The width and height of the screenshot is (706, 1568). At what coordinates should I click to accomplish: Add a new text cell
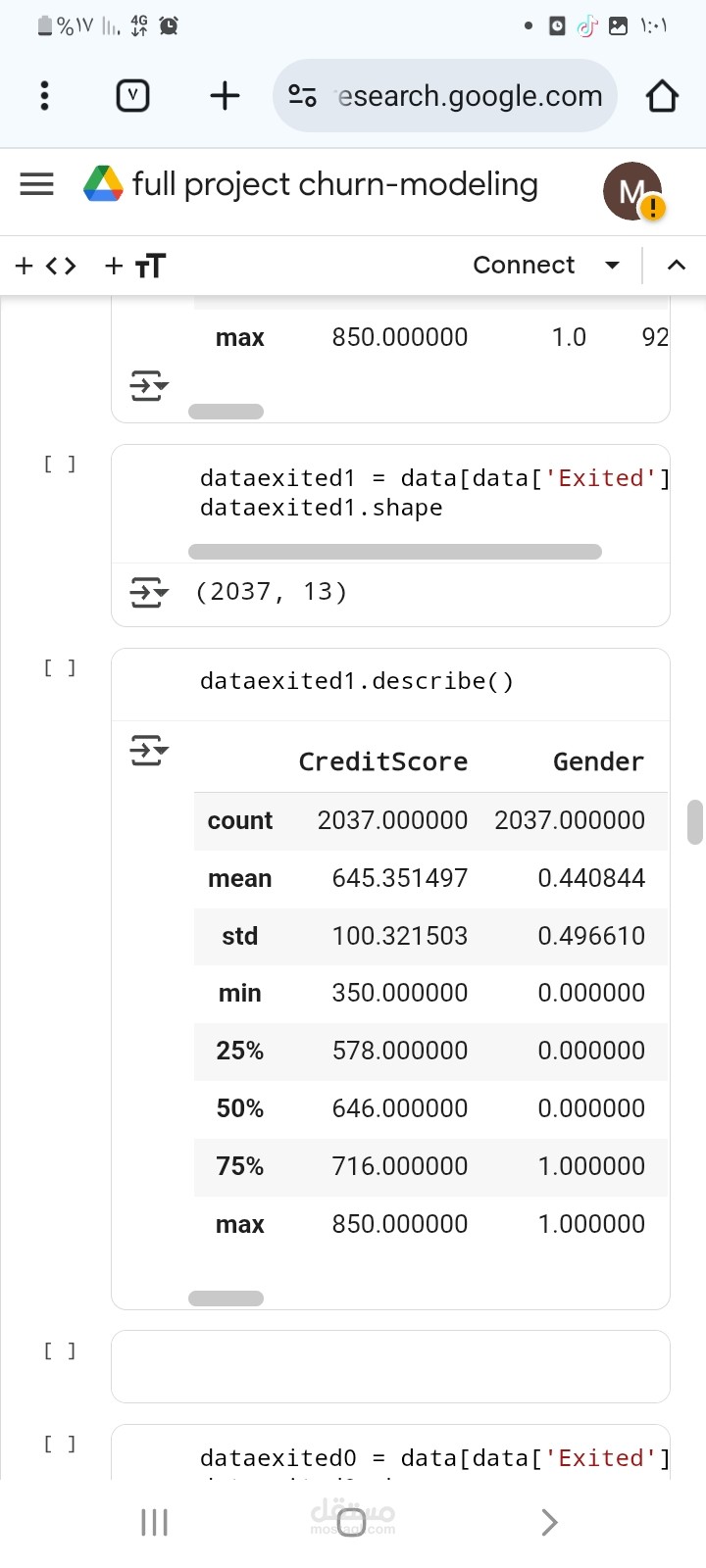click(135, 266)
